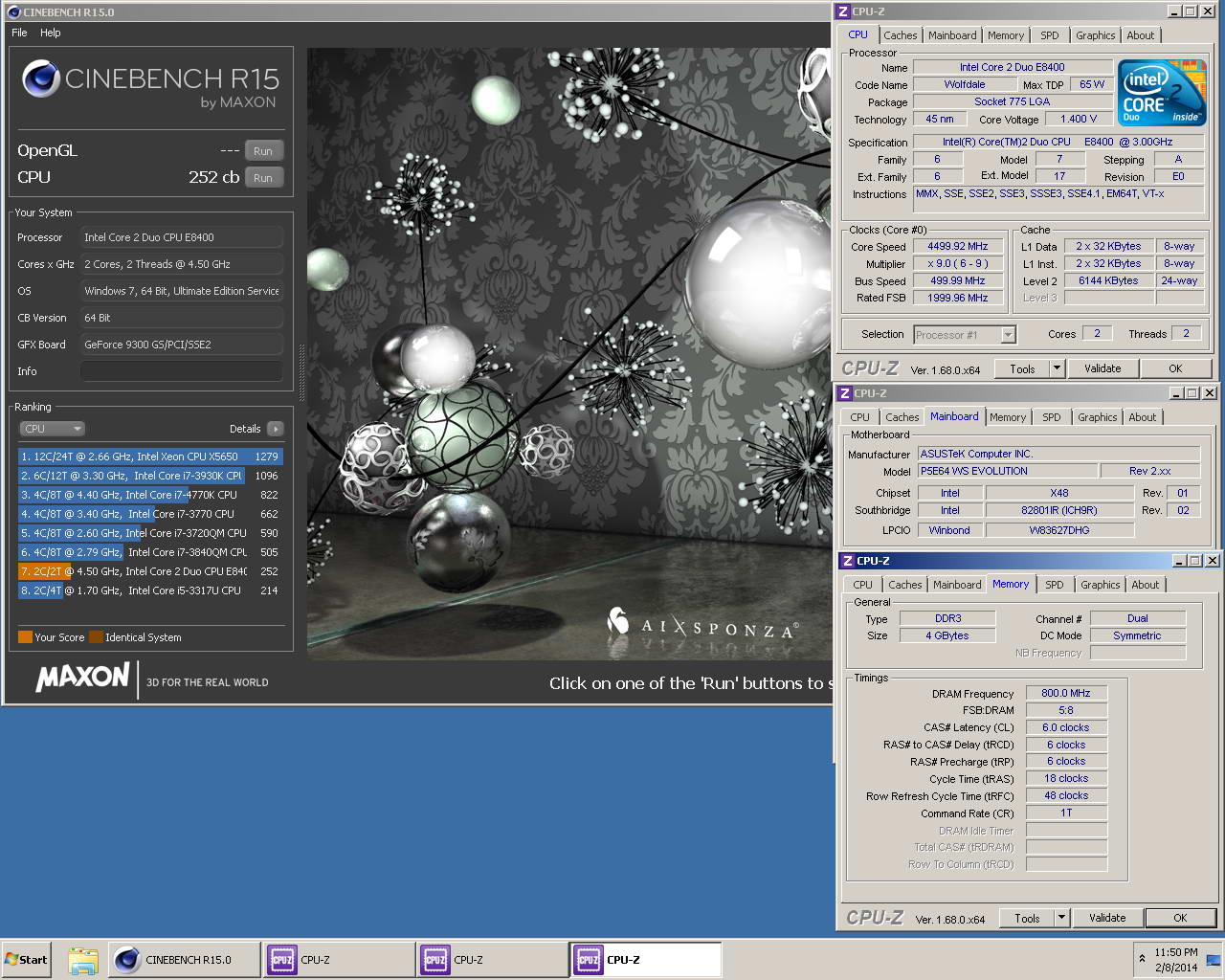
Task: Click the Intel Core 2 Duo badge in CPU-Z
Action: pos(1162,93)
